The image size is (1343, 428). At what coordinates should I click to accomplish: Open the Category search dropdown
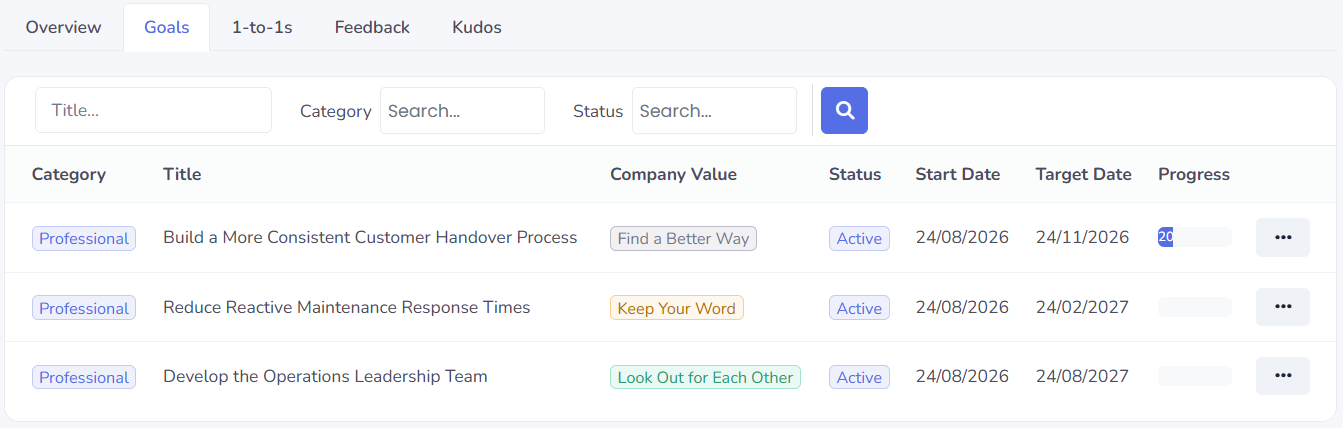click(x=462, y=111)
